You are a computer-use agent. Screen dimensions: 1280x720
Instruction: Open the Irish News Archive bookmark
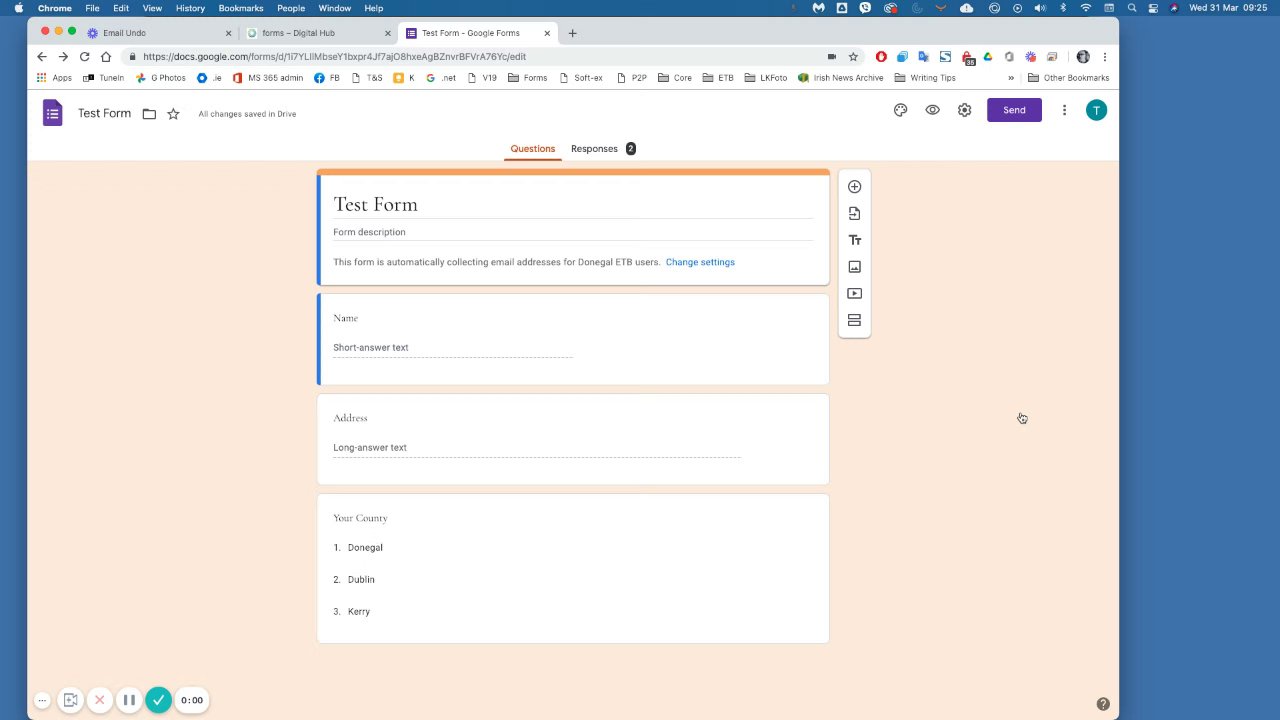(x=841, y=78)
